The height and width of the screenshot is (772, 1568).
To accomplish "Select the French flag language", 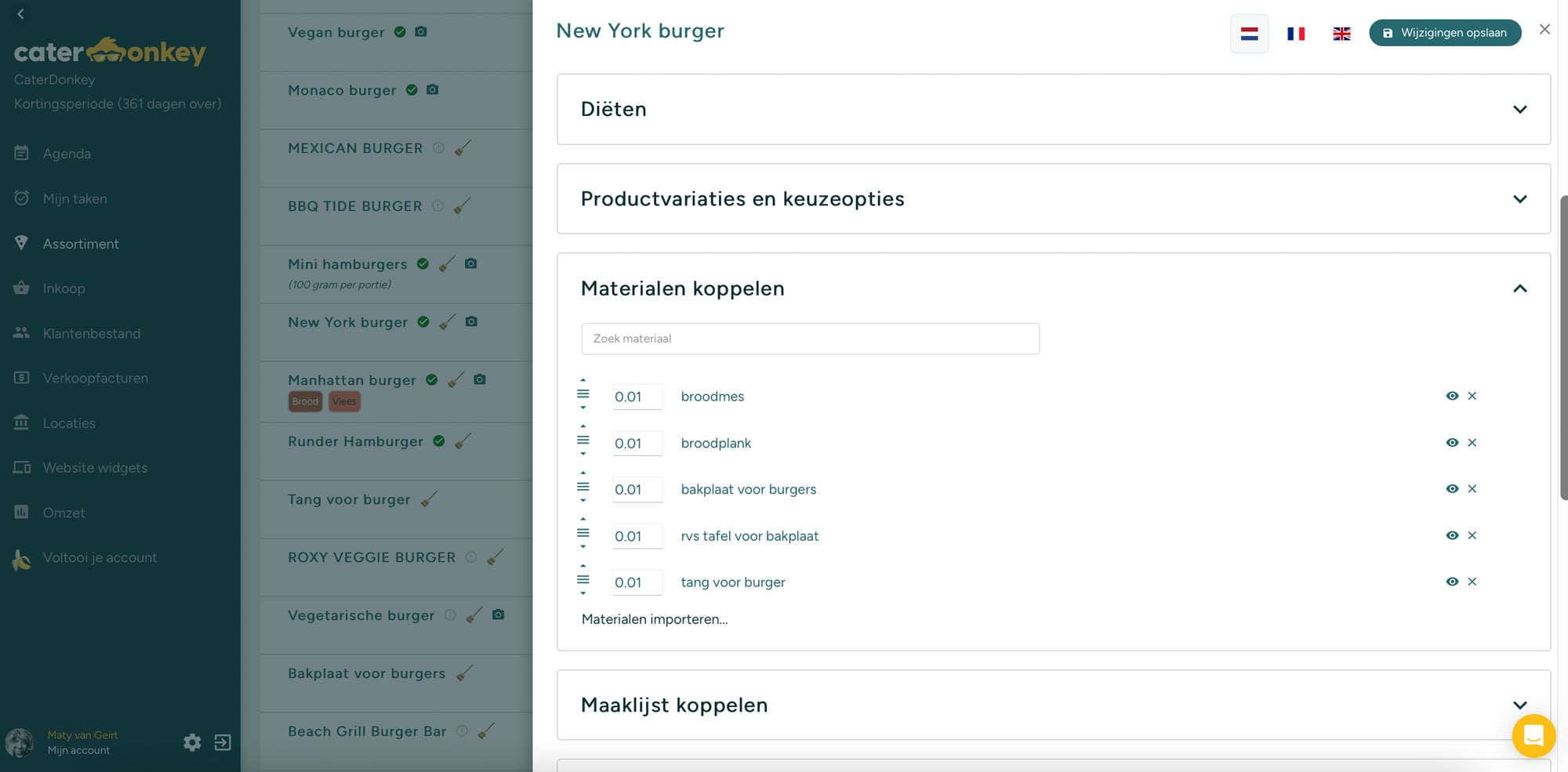I will click(1295, 34).
